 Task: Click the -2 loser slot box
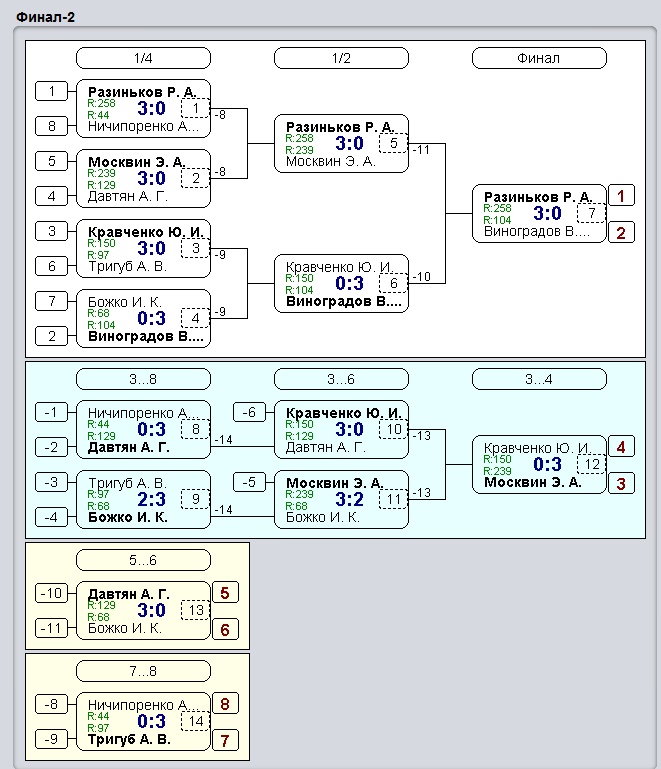pos(51,447)
